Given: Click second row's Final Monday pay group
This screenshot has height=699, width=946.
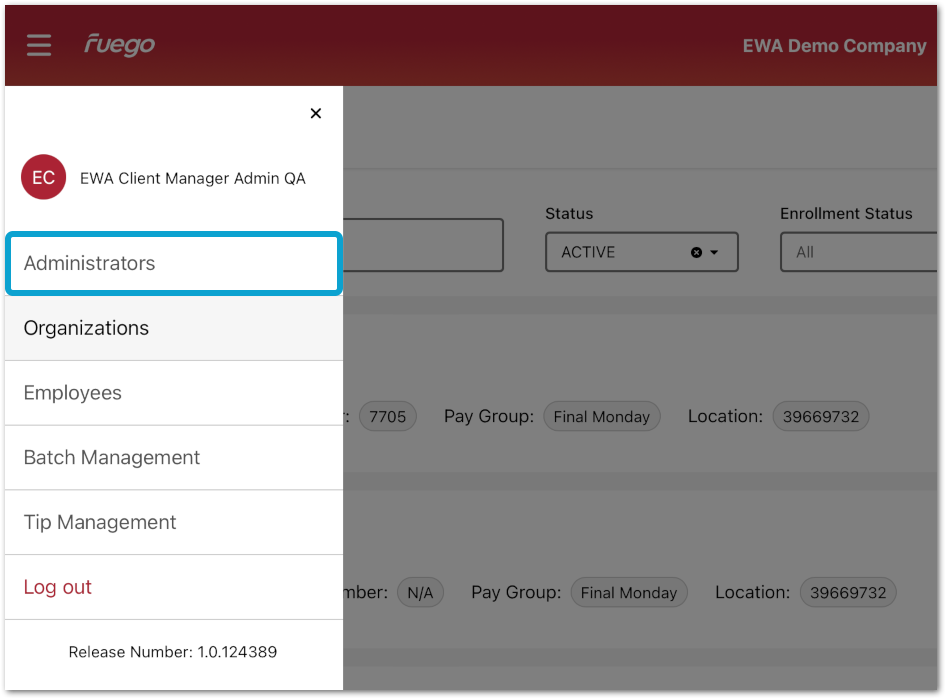Looking at the screenshot, I should point(629,593).
